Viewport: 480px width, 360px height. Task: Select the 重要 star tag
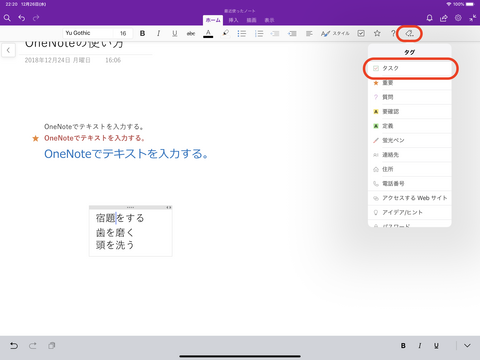(x=410, y=83)
